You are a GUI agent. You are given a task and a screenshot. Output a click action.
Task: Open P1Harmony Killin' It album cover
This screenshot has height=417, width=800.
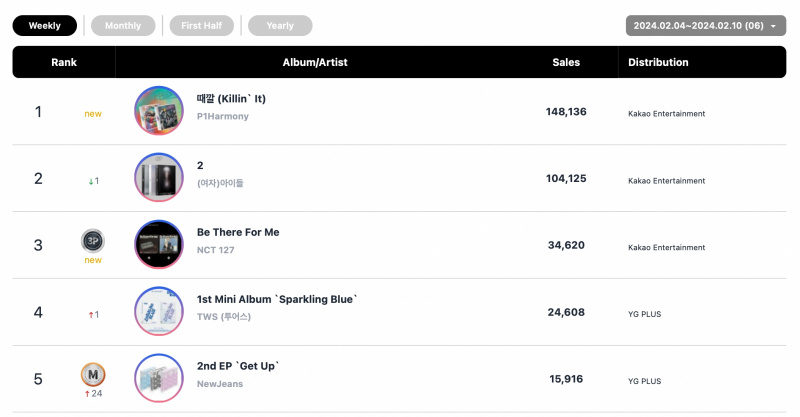pos(159,111)
